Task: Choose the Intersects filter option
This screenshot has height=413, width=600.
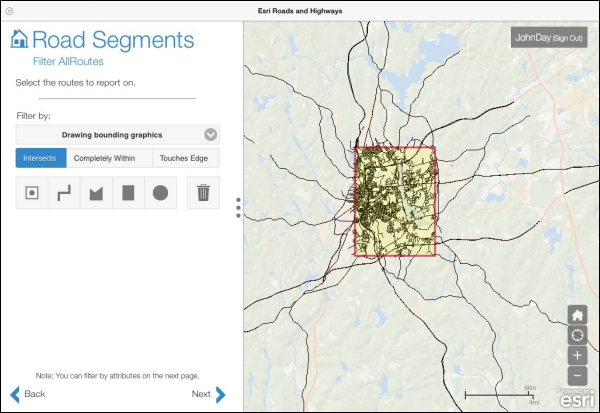Action: (41, 158)
